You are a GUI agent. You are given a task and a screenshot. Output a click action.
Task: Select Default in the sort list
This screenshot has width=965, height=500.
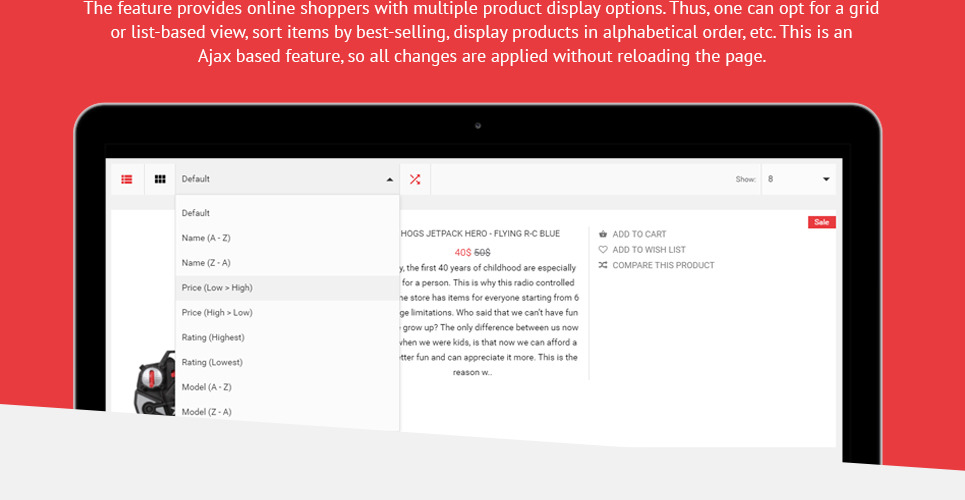click(x=196, y=213)
